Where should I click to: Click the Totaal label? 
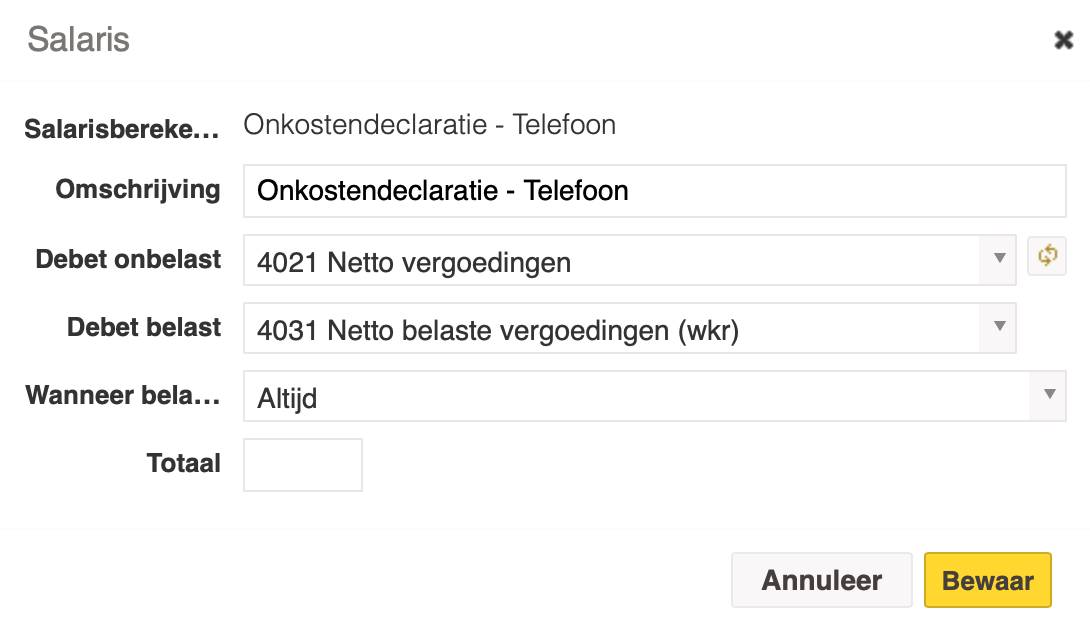(x=184, y=464)
